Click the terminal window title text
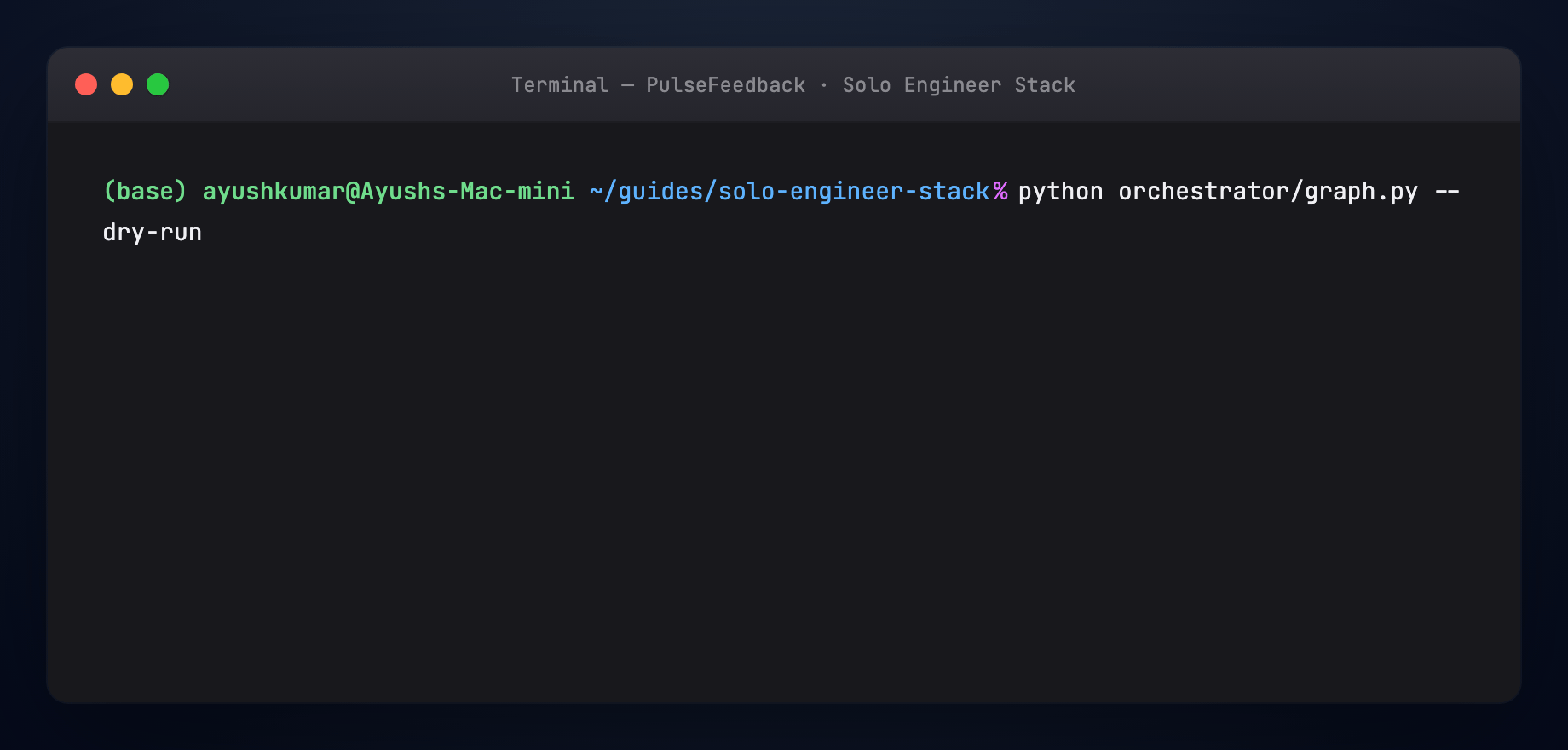 point(793,85)
